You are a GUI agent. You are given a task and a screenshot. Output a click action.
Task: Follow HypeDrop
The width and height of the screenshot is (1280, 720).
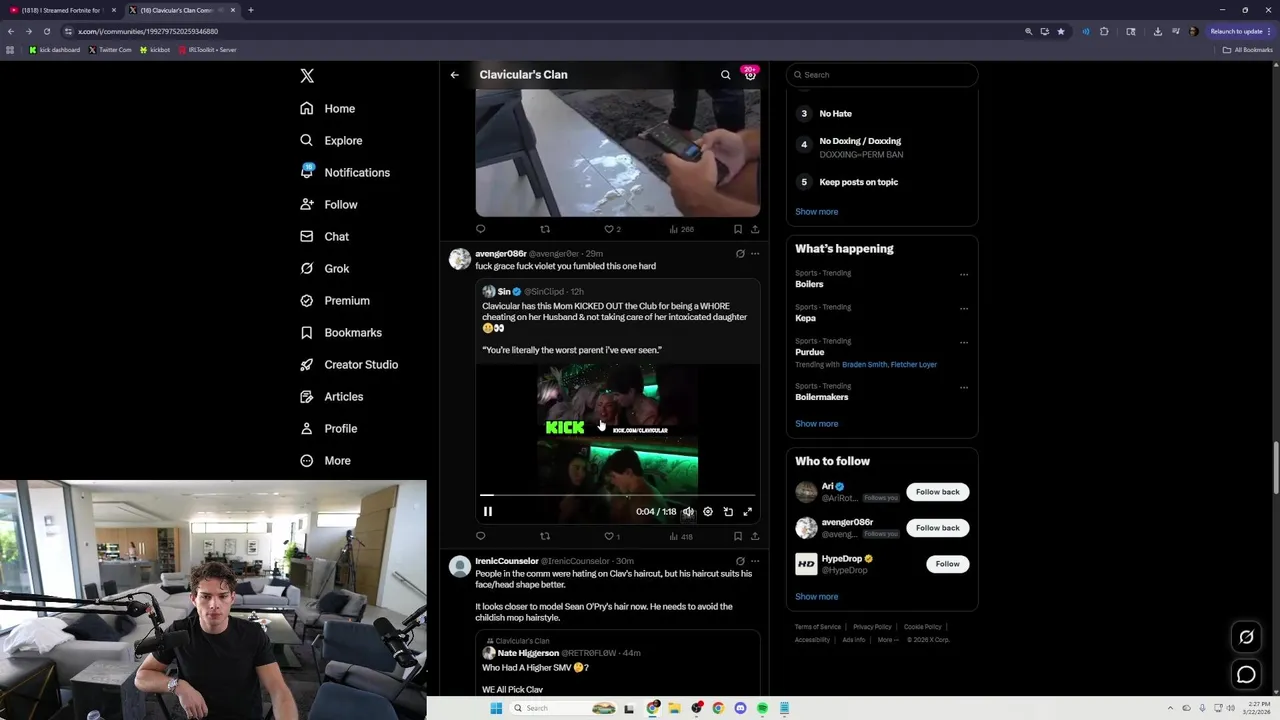pos(947,564)
